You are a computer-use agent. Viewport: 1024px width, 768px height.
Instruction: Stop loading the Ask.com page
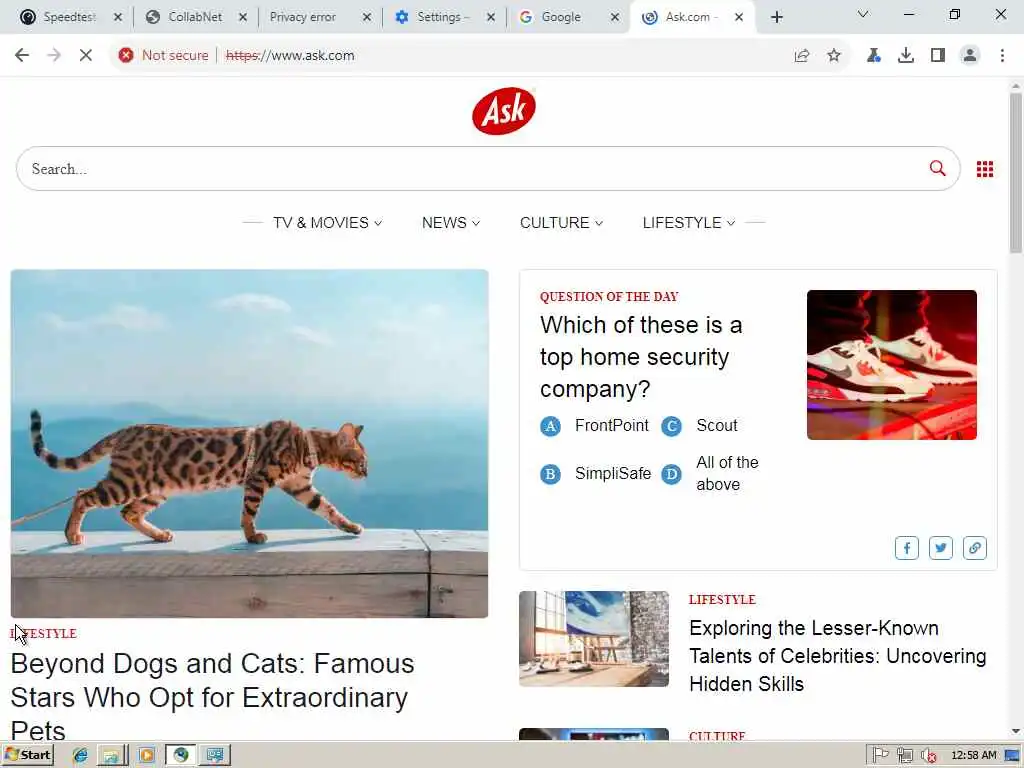(x=86, y=56)
